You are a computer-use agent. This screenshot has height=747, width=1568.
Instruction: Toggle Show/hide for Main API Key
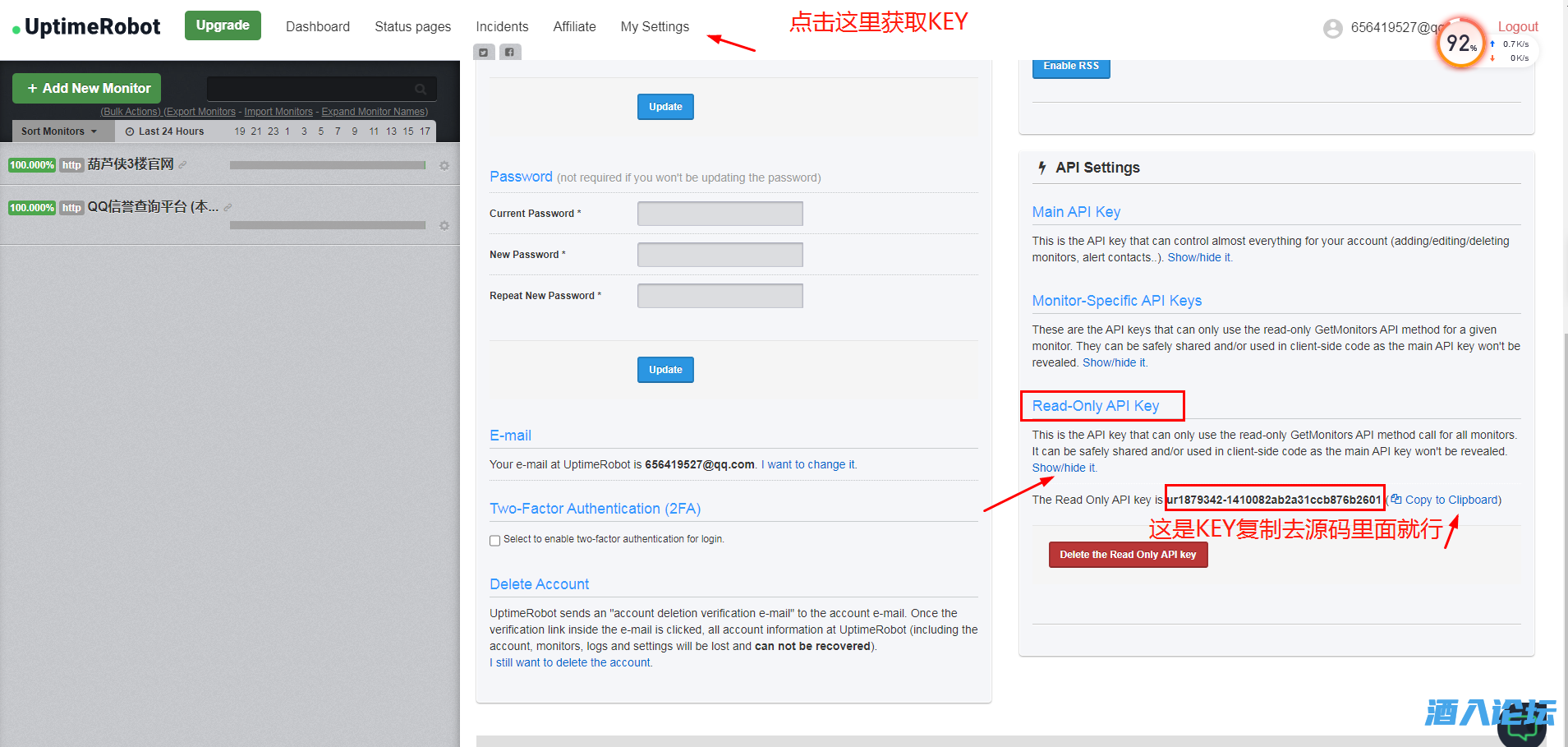tap(1199, 258)
